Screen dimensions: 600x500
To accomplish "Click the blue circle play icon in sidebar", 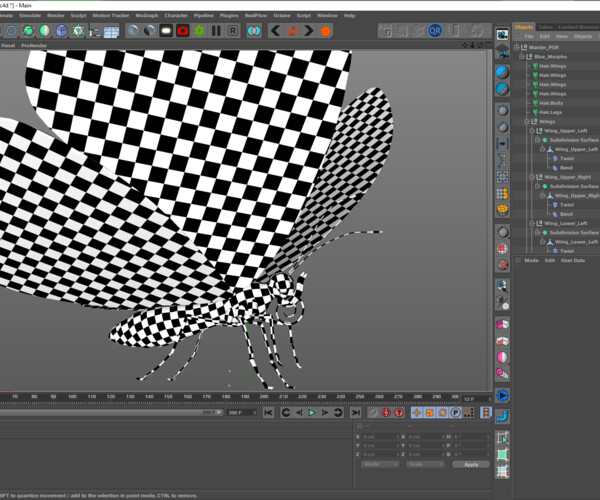I will point(502,396).
